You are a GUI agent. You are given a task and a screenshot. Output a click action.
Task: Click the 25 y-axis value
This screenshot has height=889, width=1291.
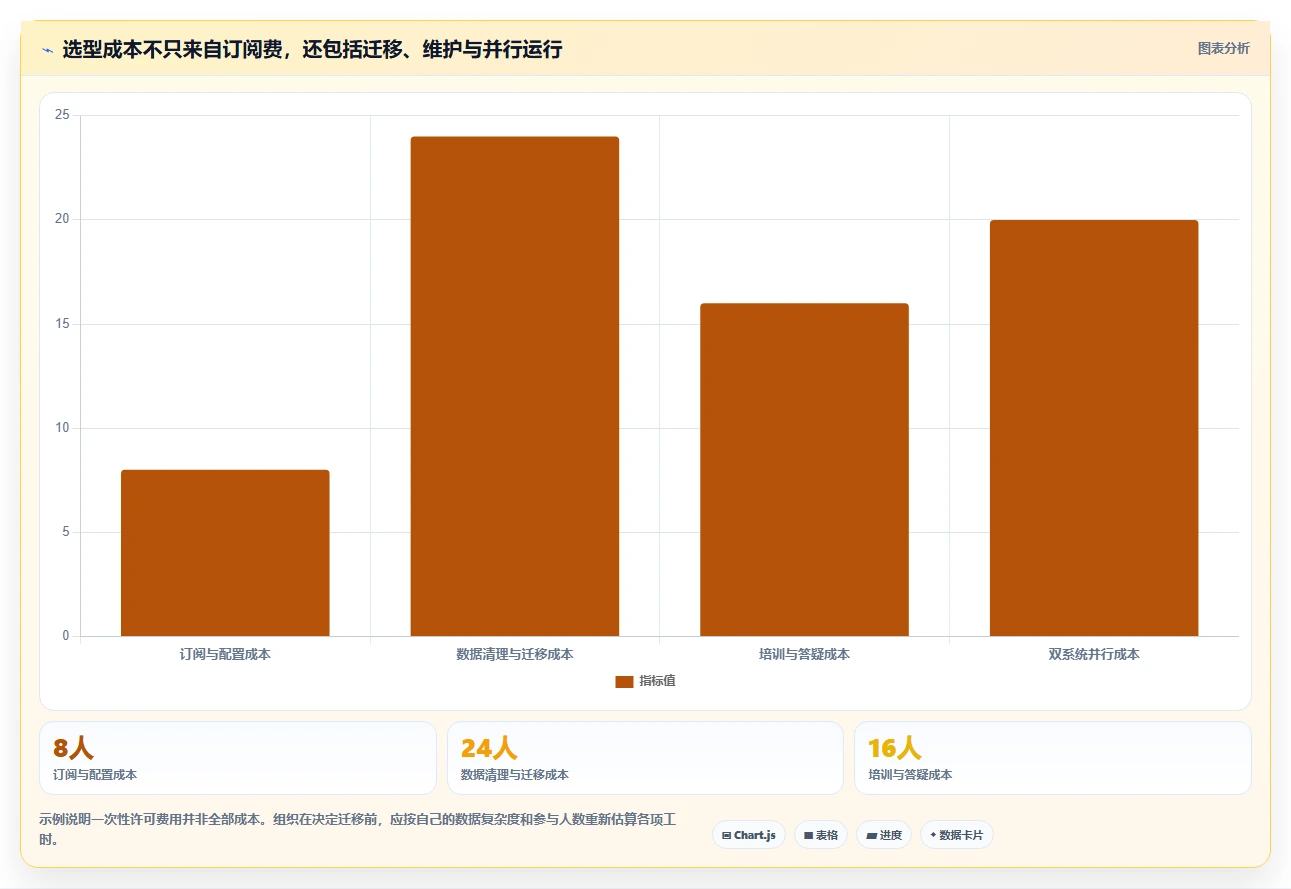(x=62, y=115)
